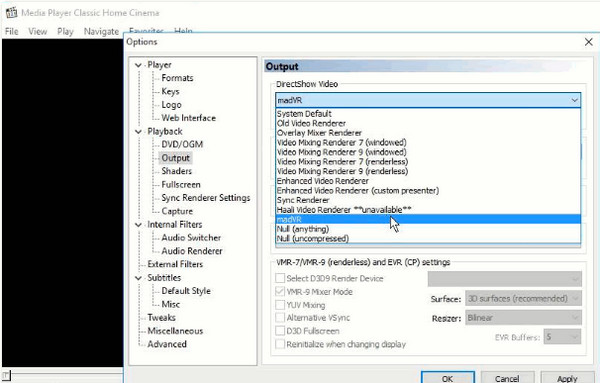600x383 pixels.
Task: Collapse the Subtitles tree section
Action: pos(138,278)
